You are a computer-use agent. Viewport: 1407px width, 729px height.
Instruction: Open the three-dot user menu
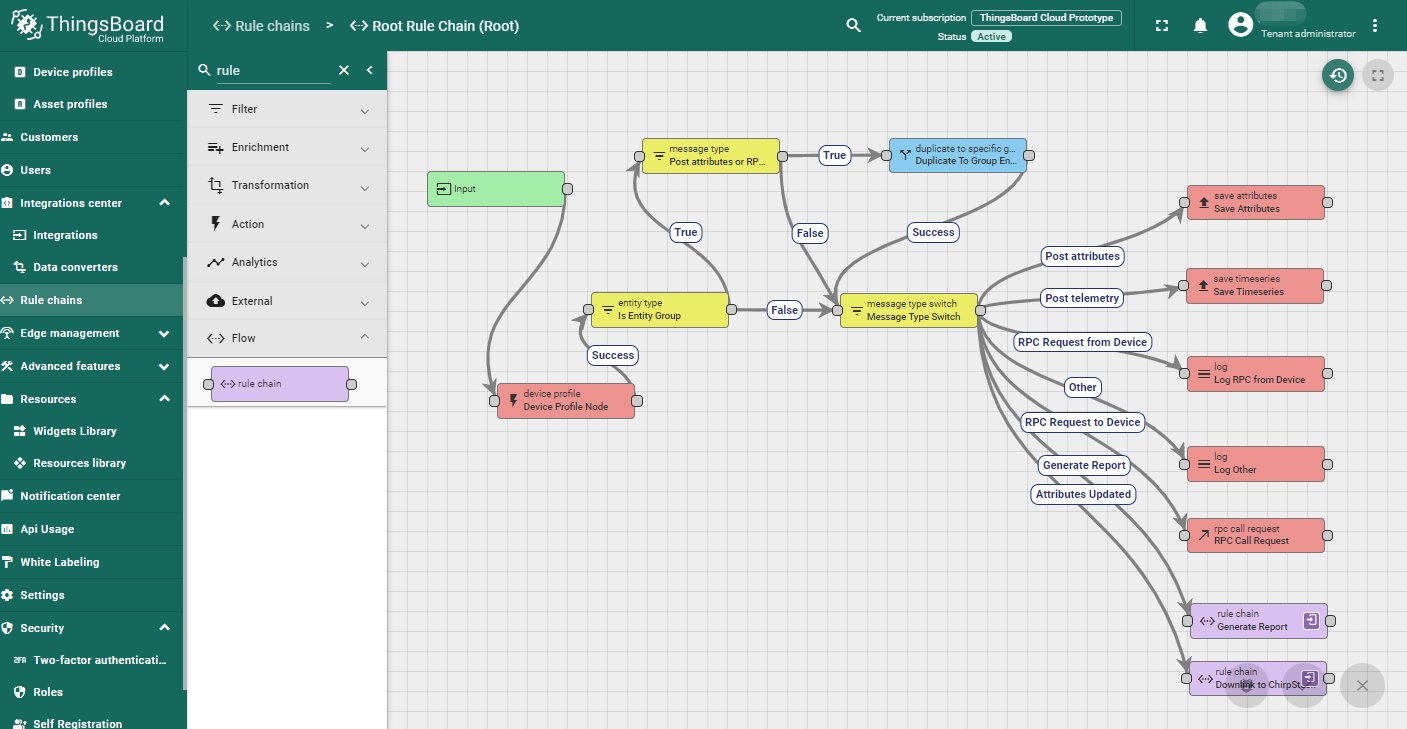1375,26
